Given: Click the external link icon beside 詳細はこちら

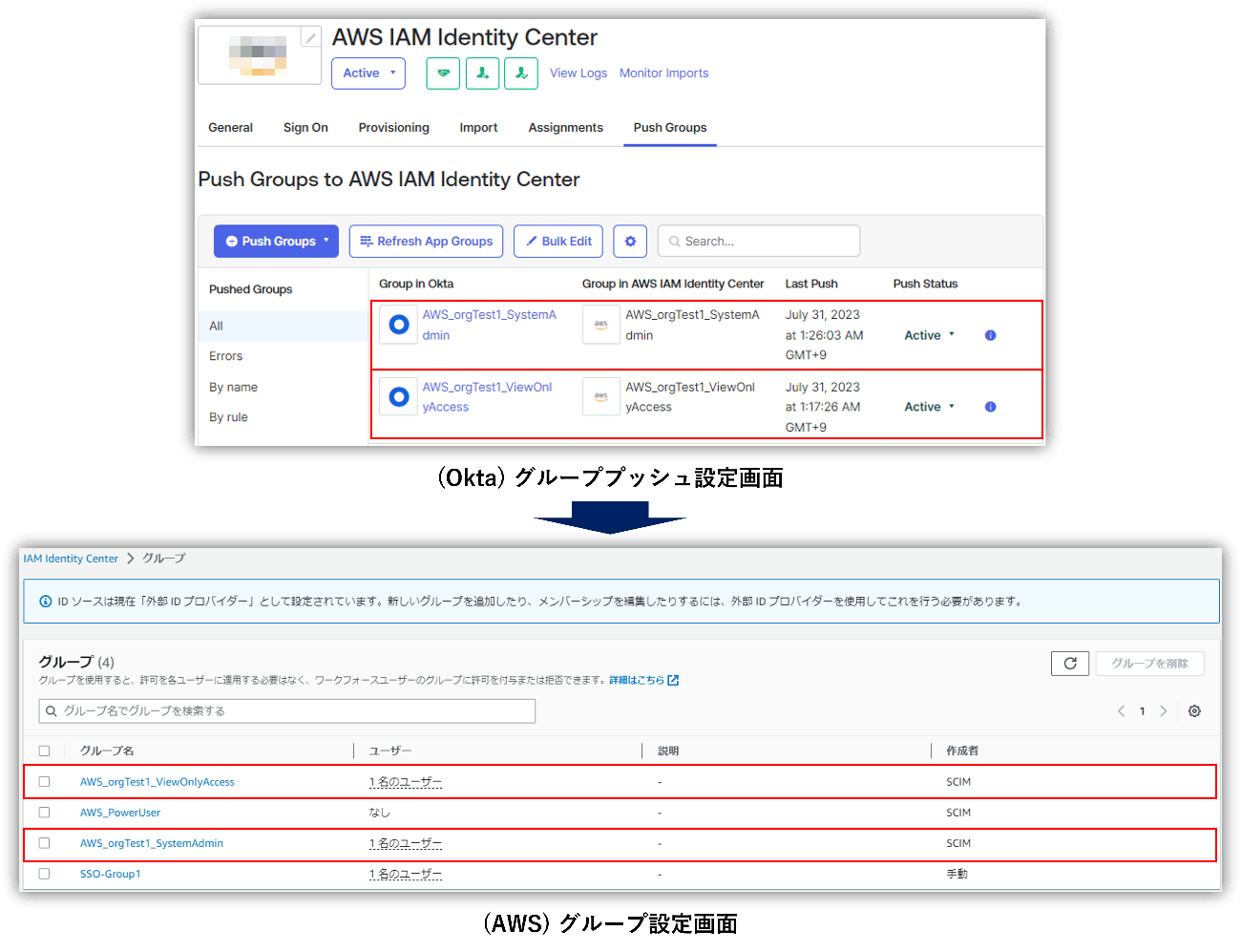Looking at the screenshot, I should (673, 681).
